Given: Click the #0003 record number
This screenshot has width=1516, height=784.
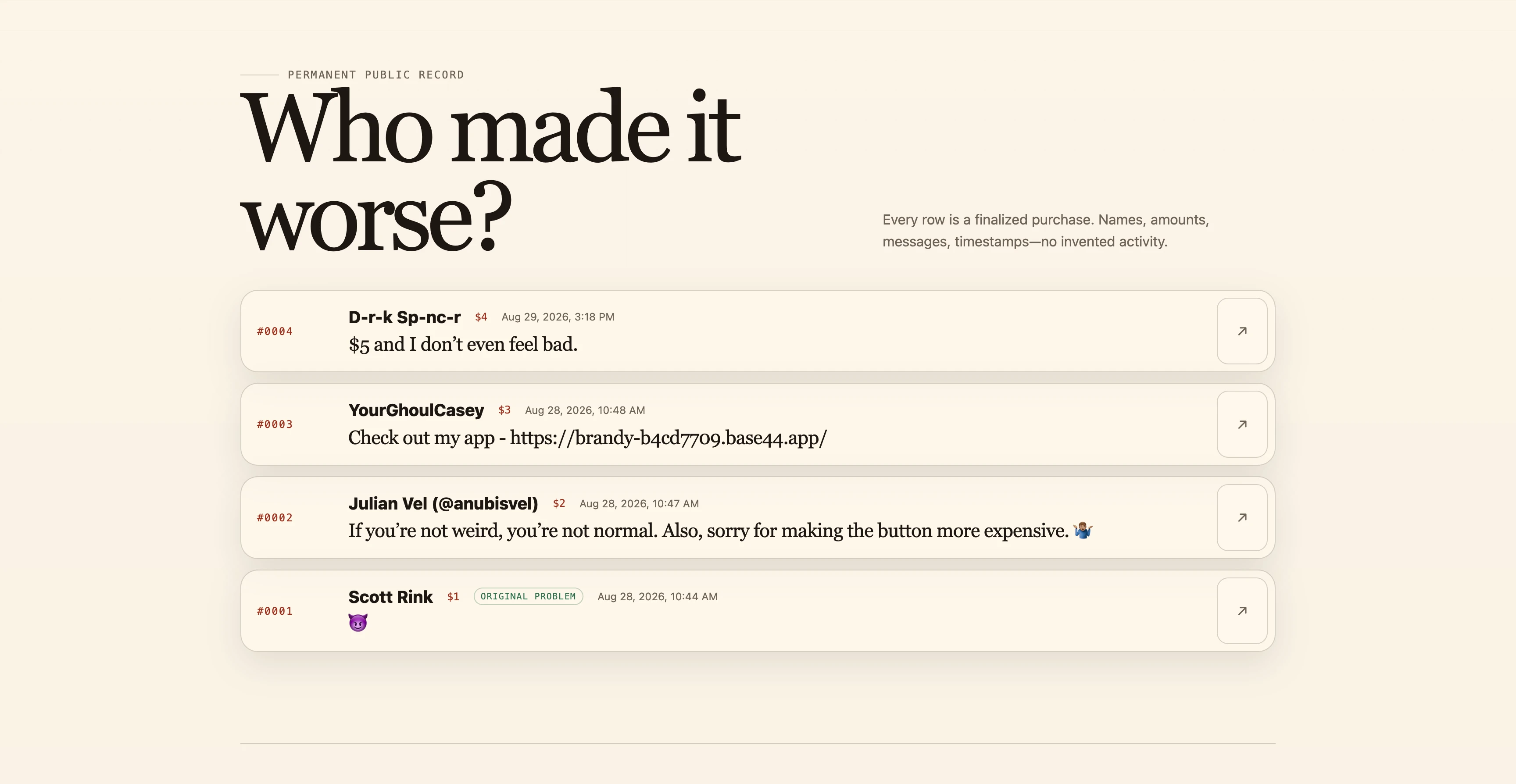Looking at the screenshot, I should [275, 424].
